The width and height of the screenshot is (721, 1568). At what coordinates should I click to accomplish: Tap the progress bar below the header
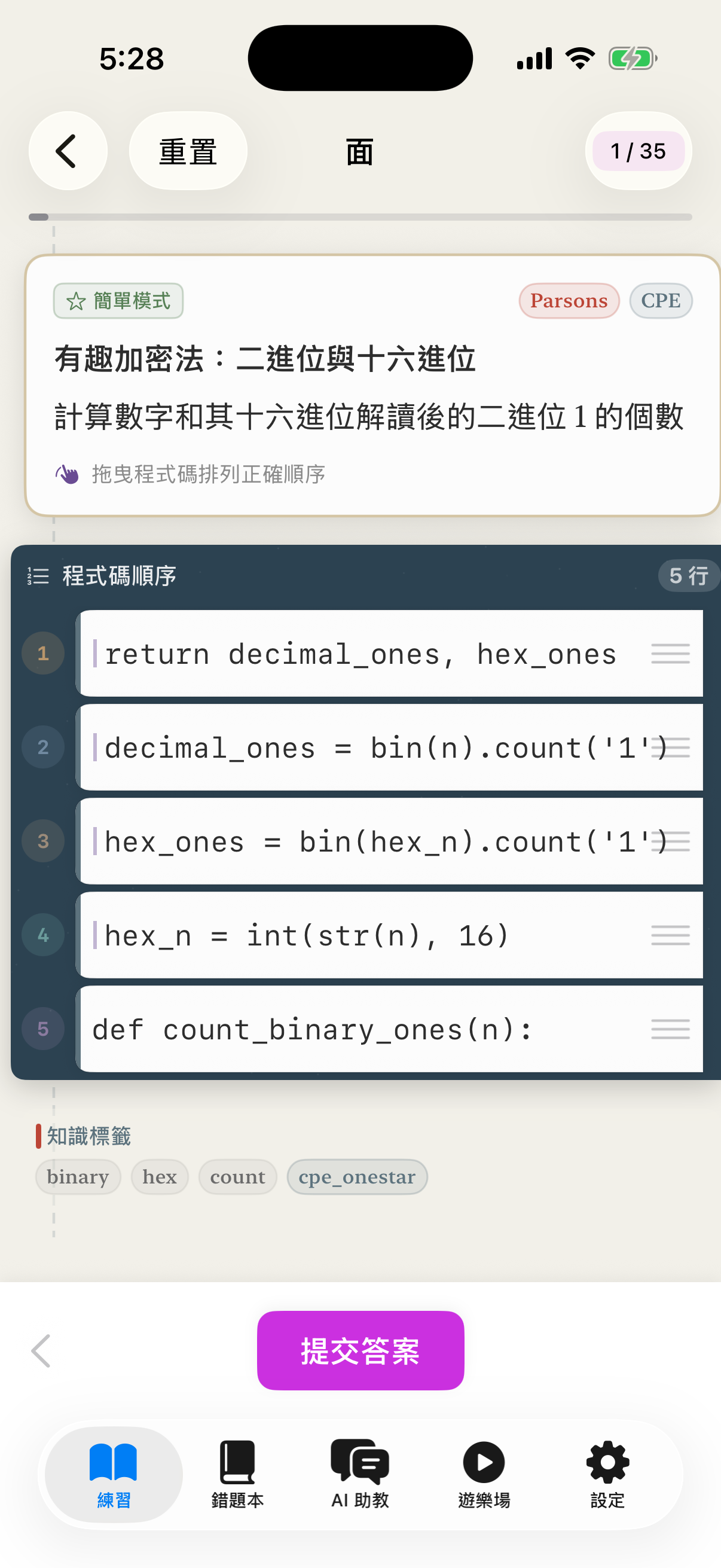point(360,216)
